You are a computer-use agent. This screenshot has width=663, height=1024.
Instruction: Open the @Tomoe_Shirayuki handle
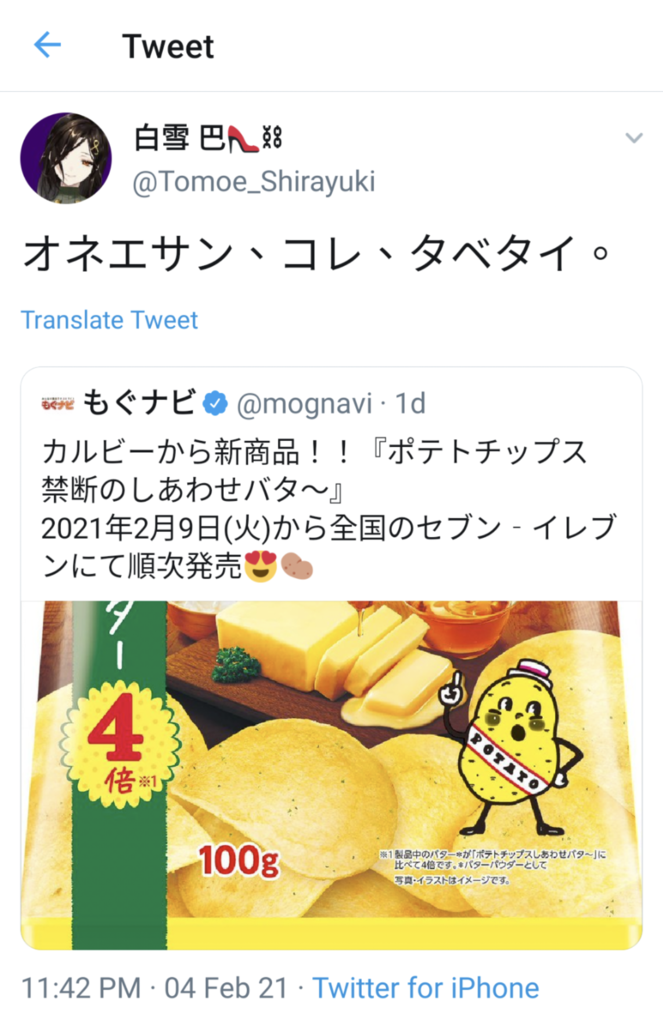pos(254,182)
